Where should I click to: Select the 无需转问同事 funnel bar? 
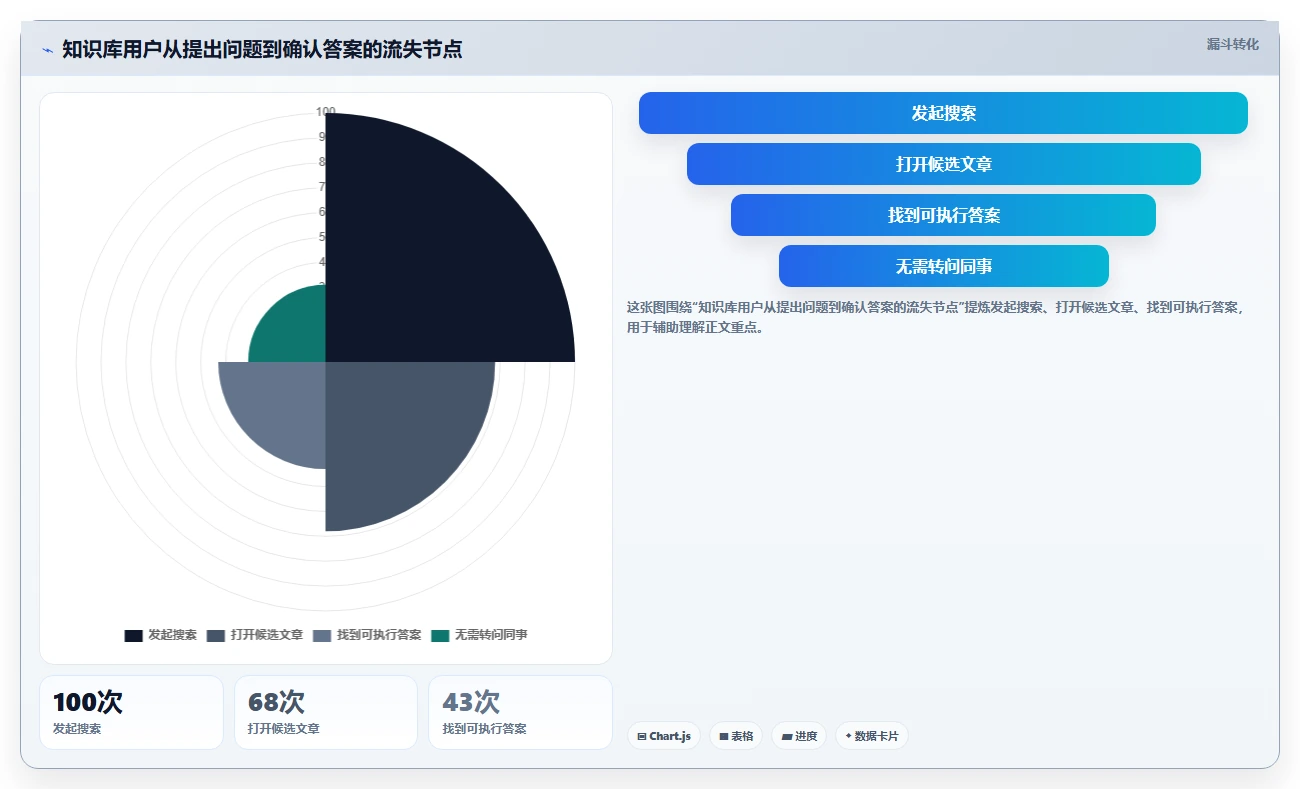pos(943,266)
